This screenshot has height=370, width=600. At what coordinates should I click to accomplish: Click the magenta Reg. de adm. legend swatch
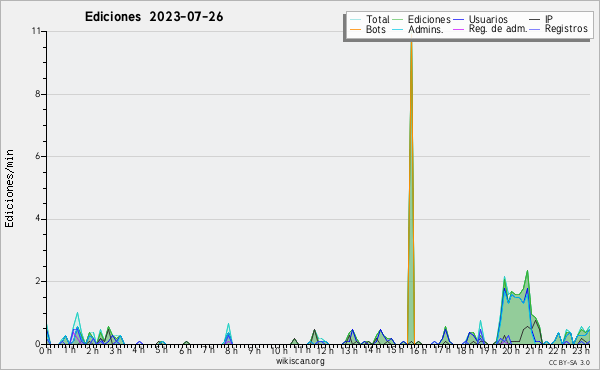click(458, 29)
